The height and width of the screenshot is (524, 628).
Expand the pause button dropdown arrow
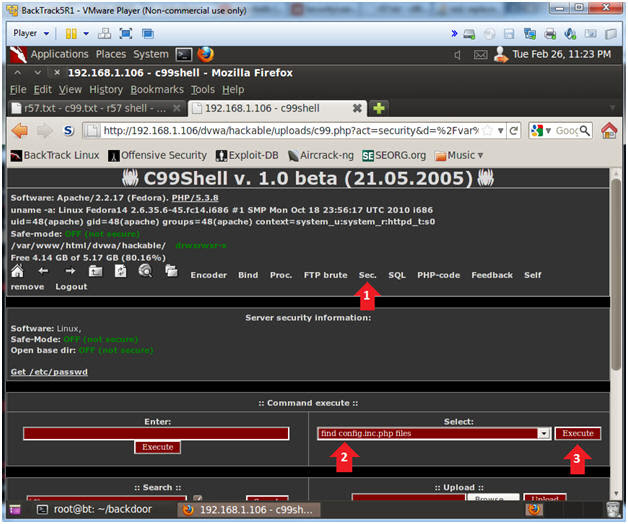pos(86,34)
